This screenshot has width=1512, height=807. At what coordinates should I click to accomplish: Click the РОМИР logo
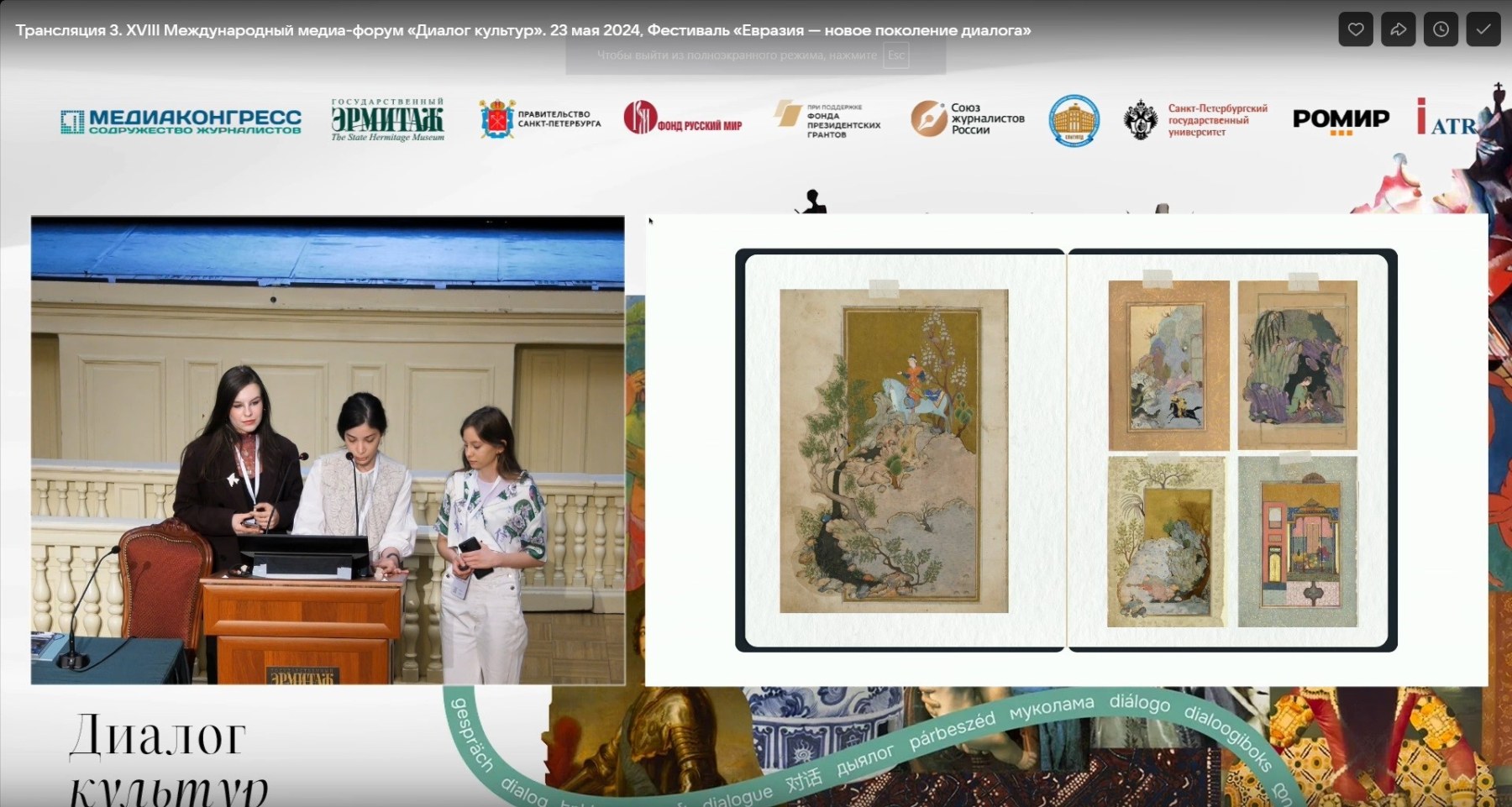[1341, 120]
